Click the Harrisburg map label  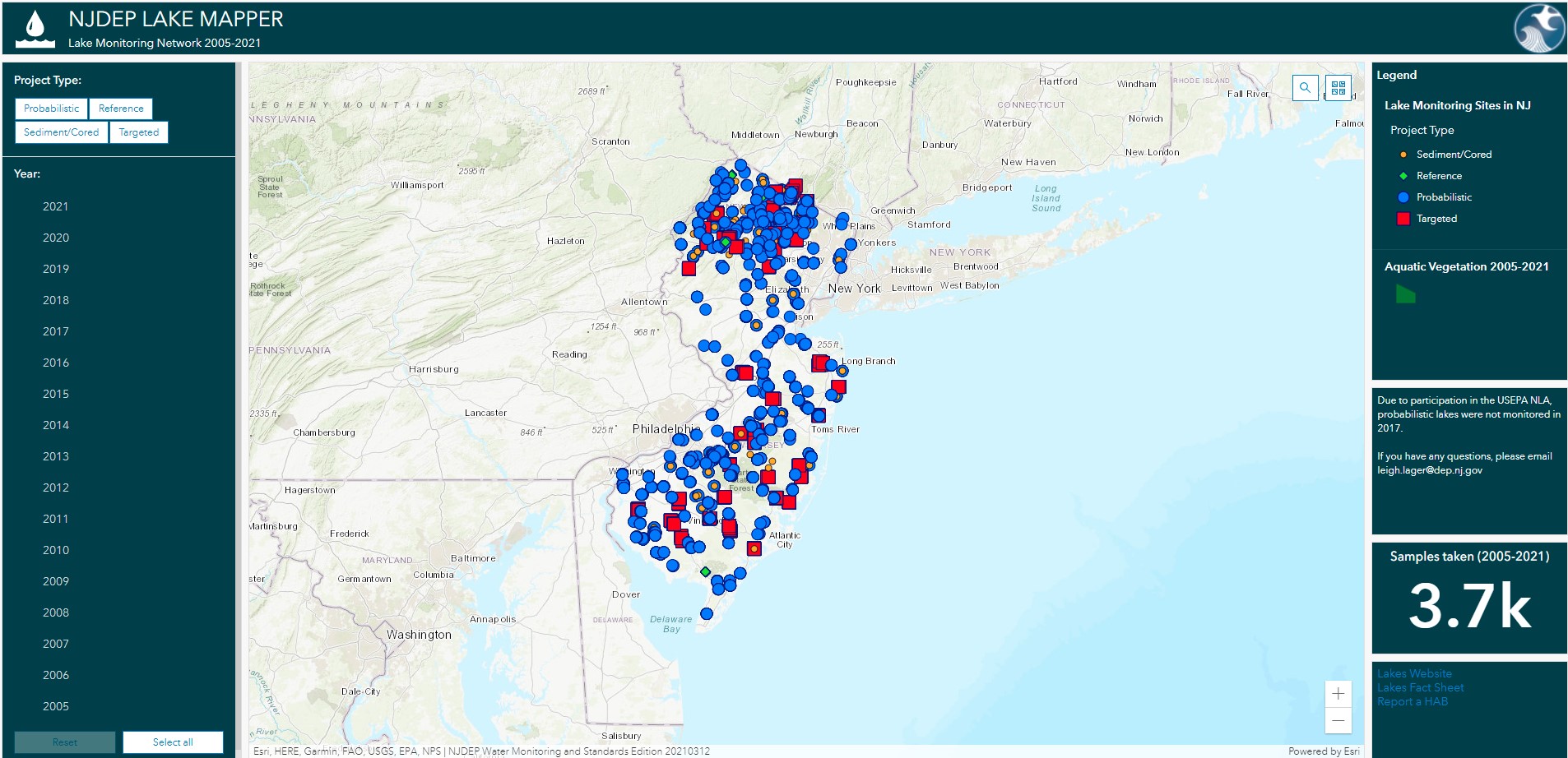click(434, 369)
